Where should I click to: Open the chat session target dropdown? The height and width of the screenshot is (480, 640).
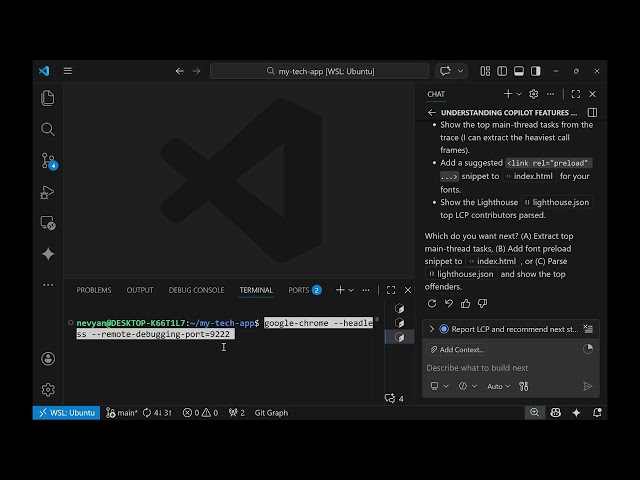439,386
